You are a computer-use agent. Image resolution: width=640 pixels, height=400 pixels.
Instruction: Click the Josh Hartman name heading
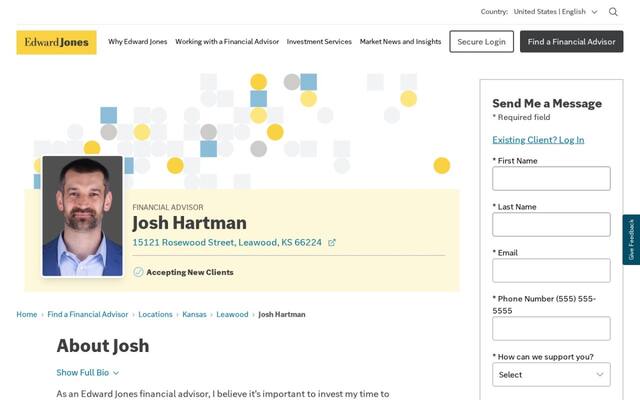point(189,223)
